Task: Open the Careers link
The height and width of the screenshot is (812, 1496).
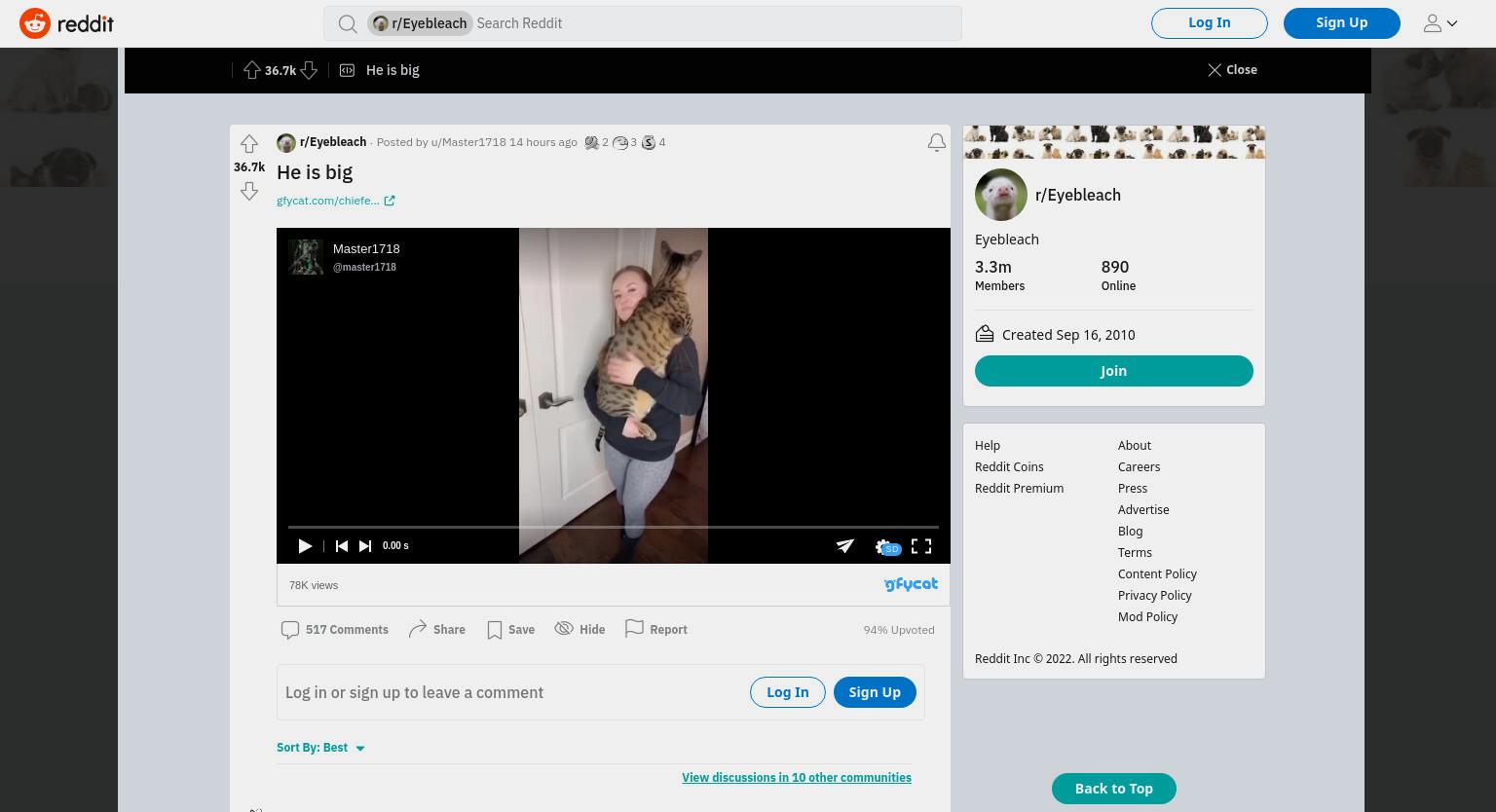Action: 1140,467
